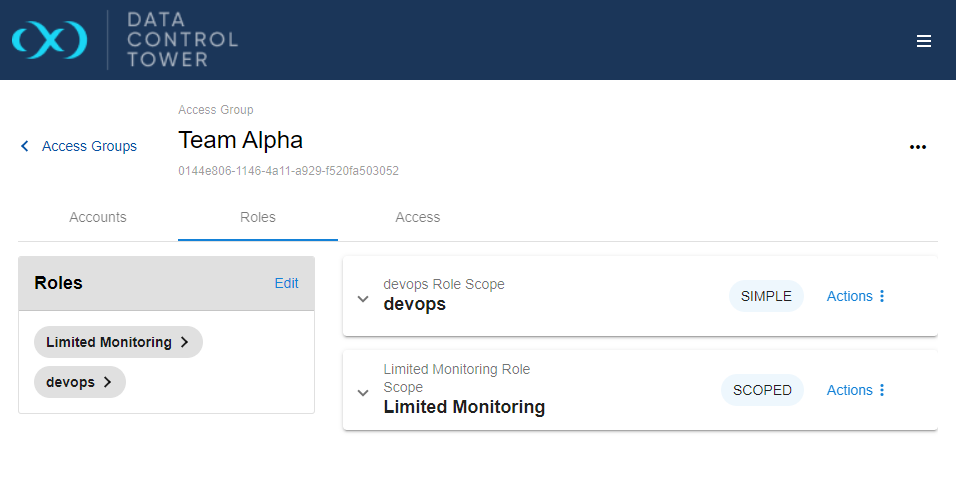This screenshot has width=956, height=483.
Task: Expand the devops Role Scope panel
Action: click(363, 298)
